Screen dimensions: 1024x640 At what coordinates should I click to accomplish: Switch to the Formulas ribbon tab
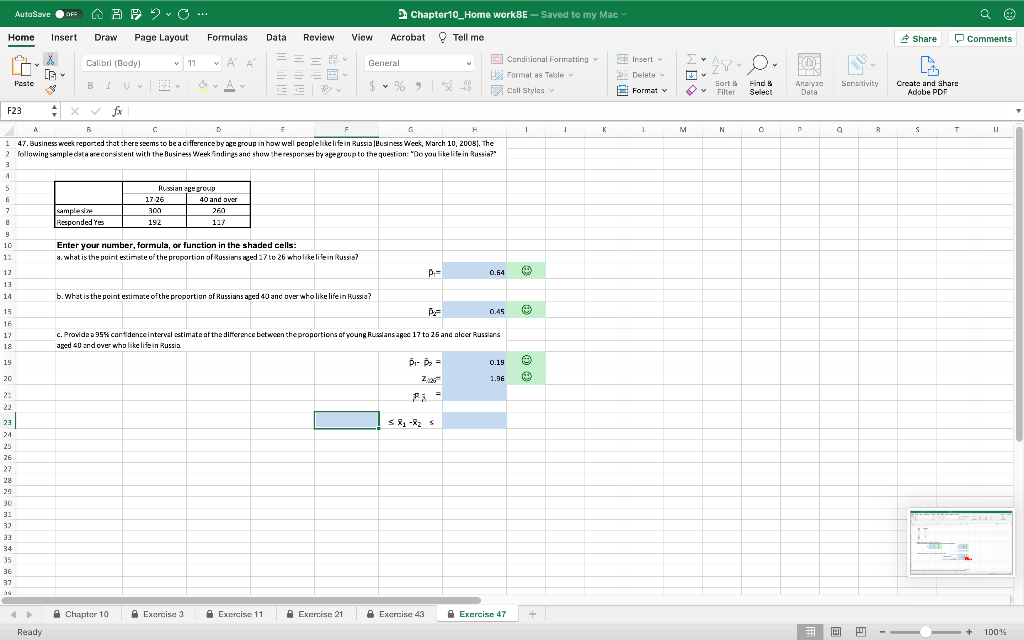tap(227, 37)
